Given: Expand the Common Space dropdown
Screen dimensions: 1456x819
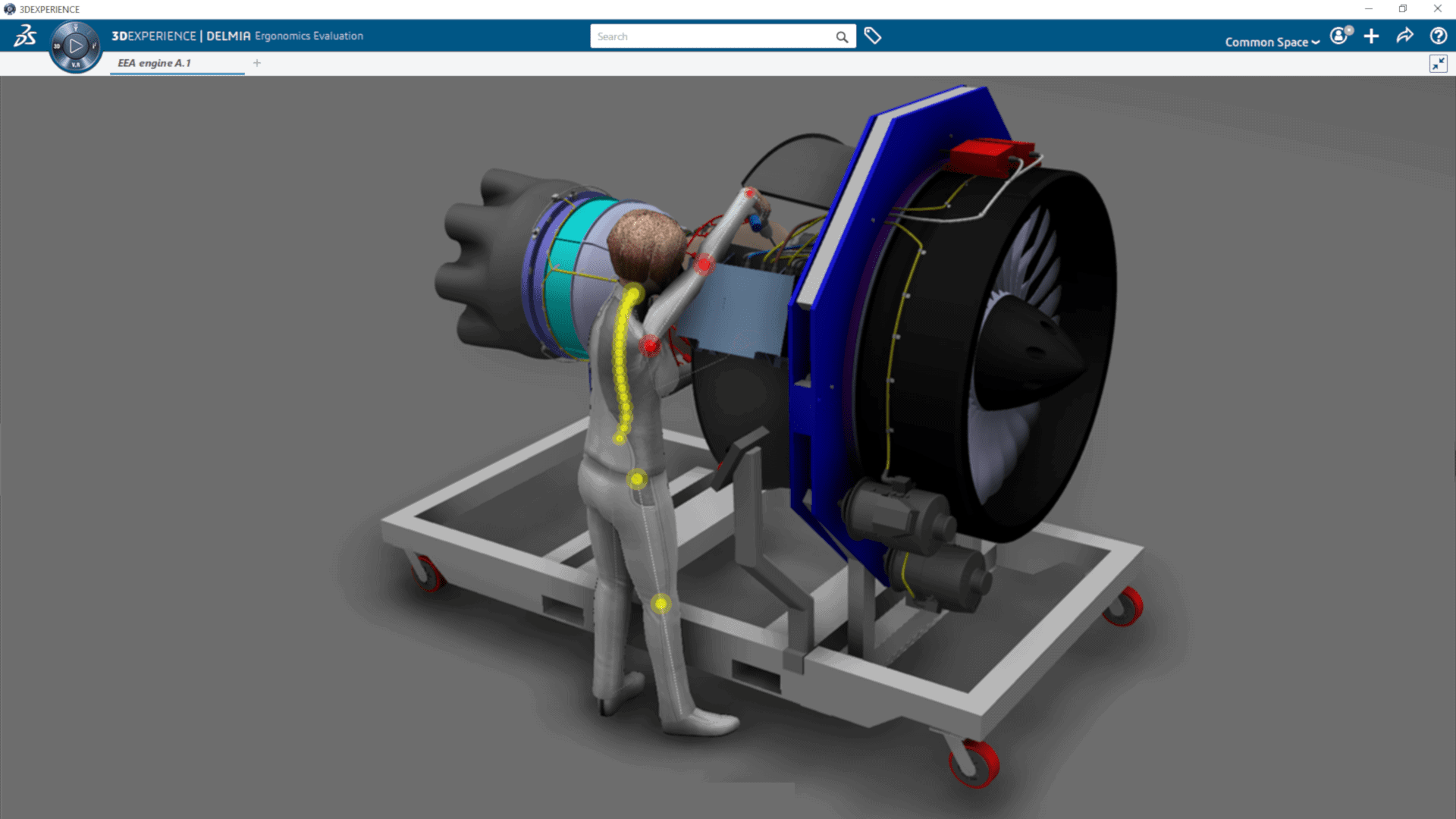Looking at the screenshot, I should (x=1272, y=42).
